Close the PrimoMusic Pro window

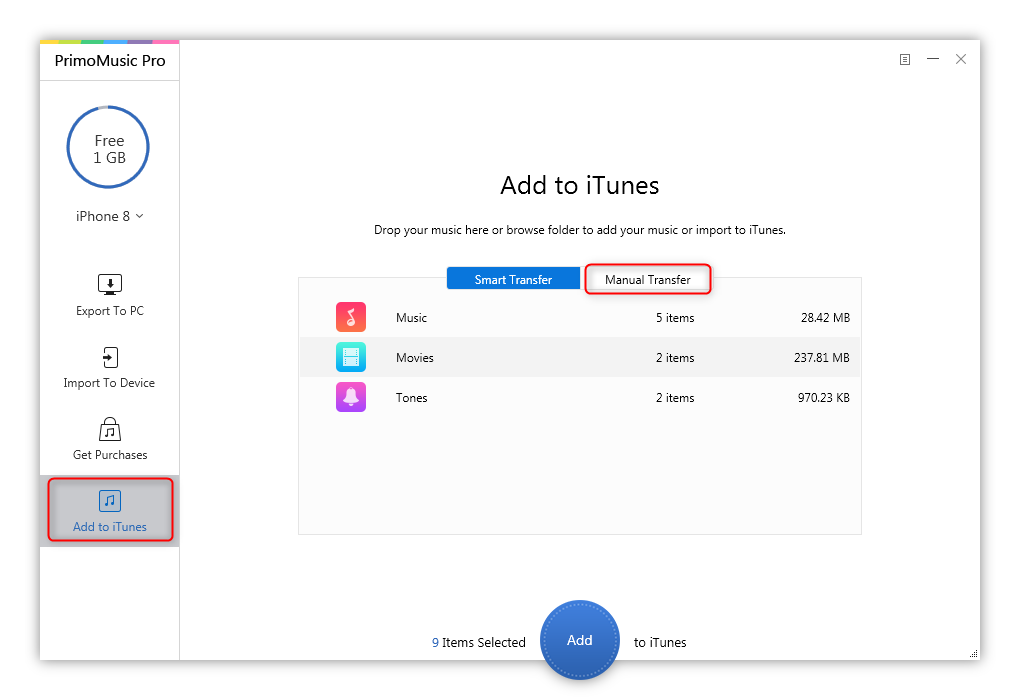(x=961, y=59)
